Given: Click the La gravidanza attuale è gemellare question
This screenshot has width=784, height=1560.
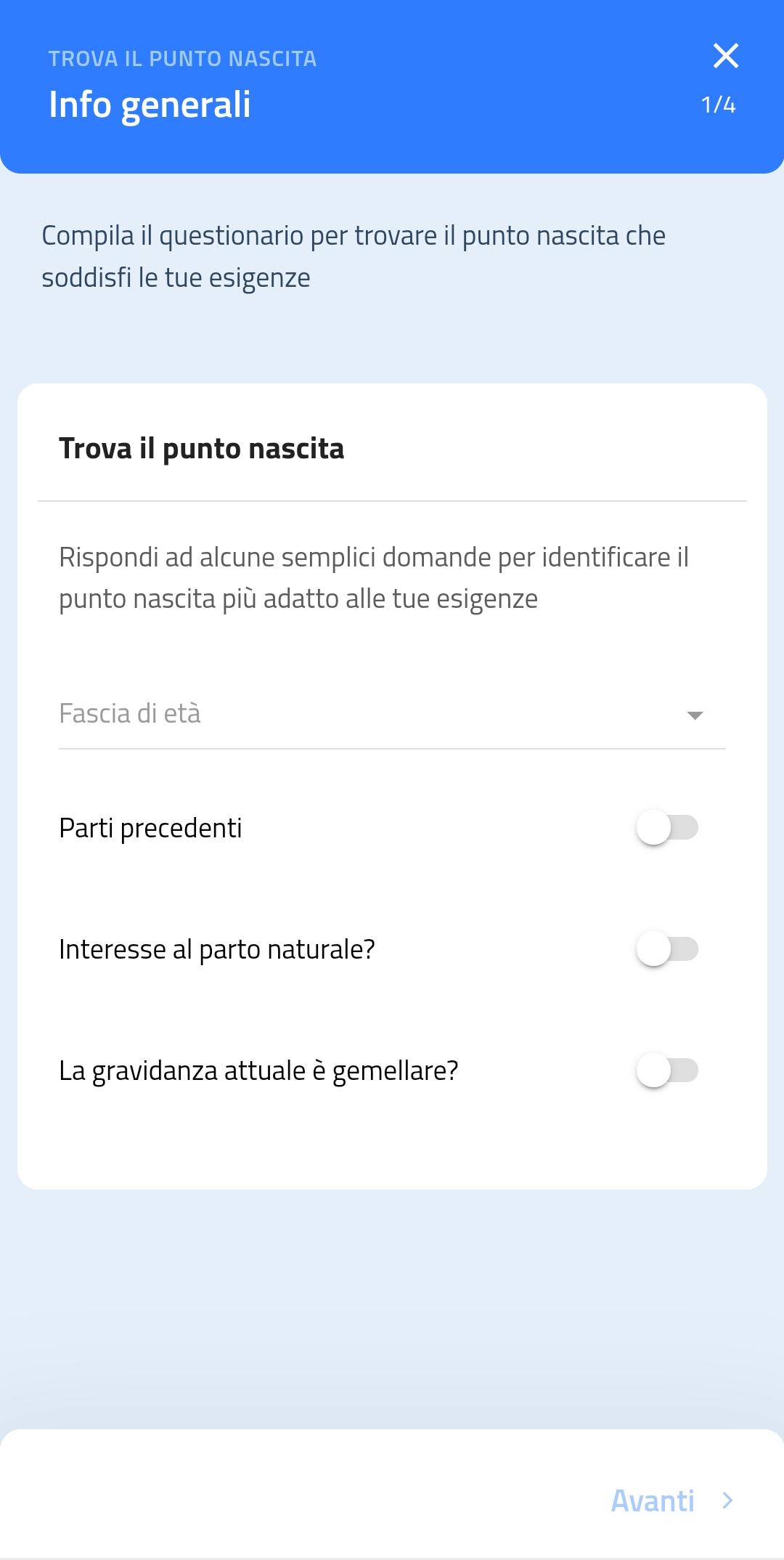Looking at the screenshot, I should [x=258, y=1071].
